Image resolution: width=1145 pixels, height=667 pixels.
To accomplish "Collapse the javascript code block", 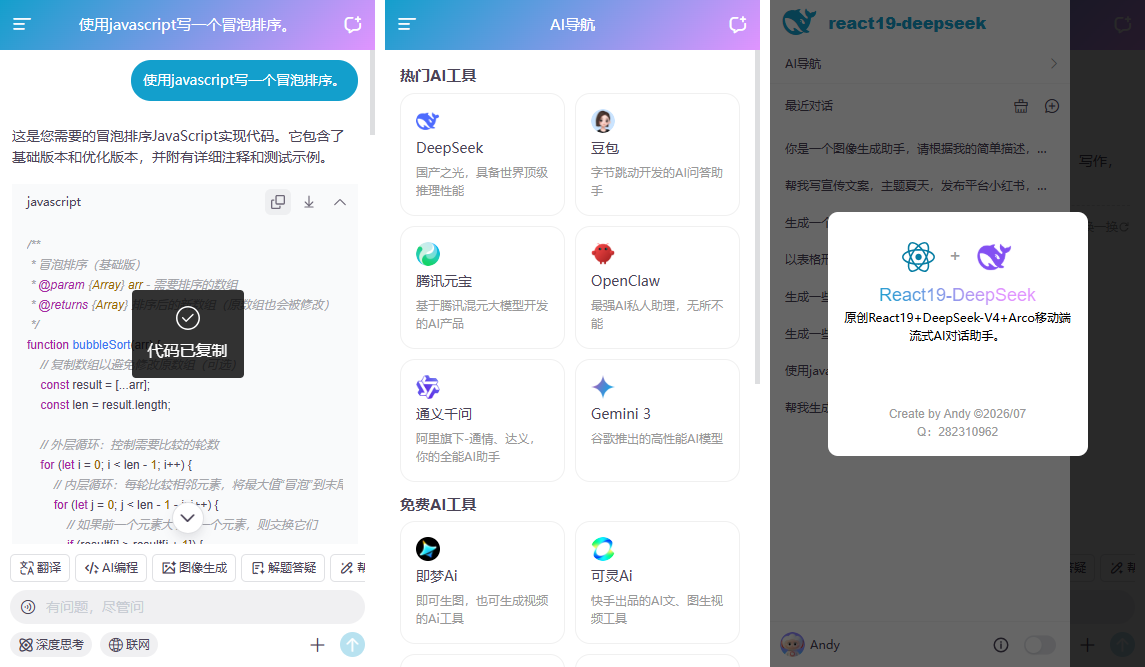I will [340, 202].
